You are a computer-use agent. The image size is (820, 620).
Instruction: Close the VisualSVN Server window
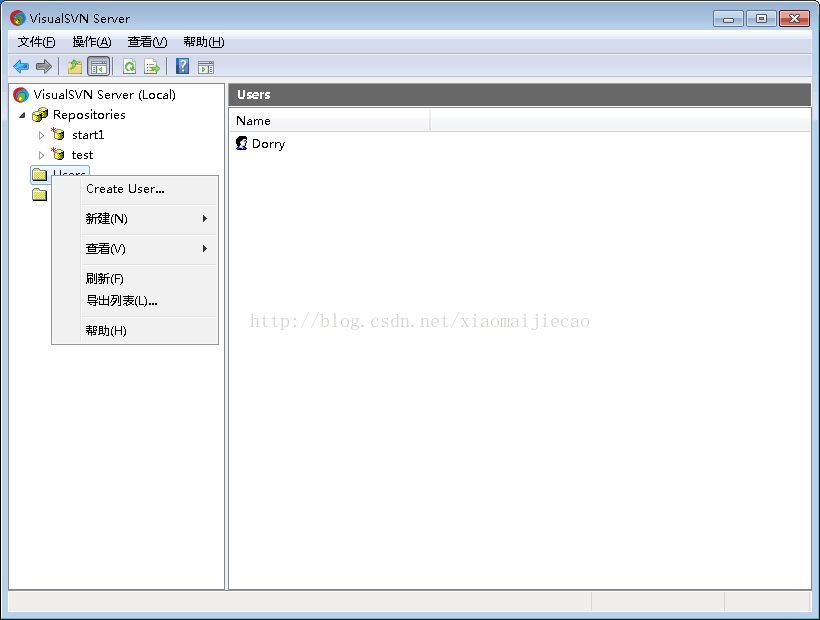point(794,19)
